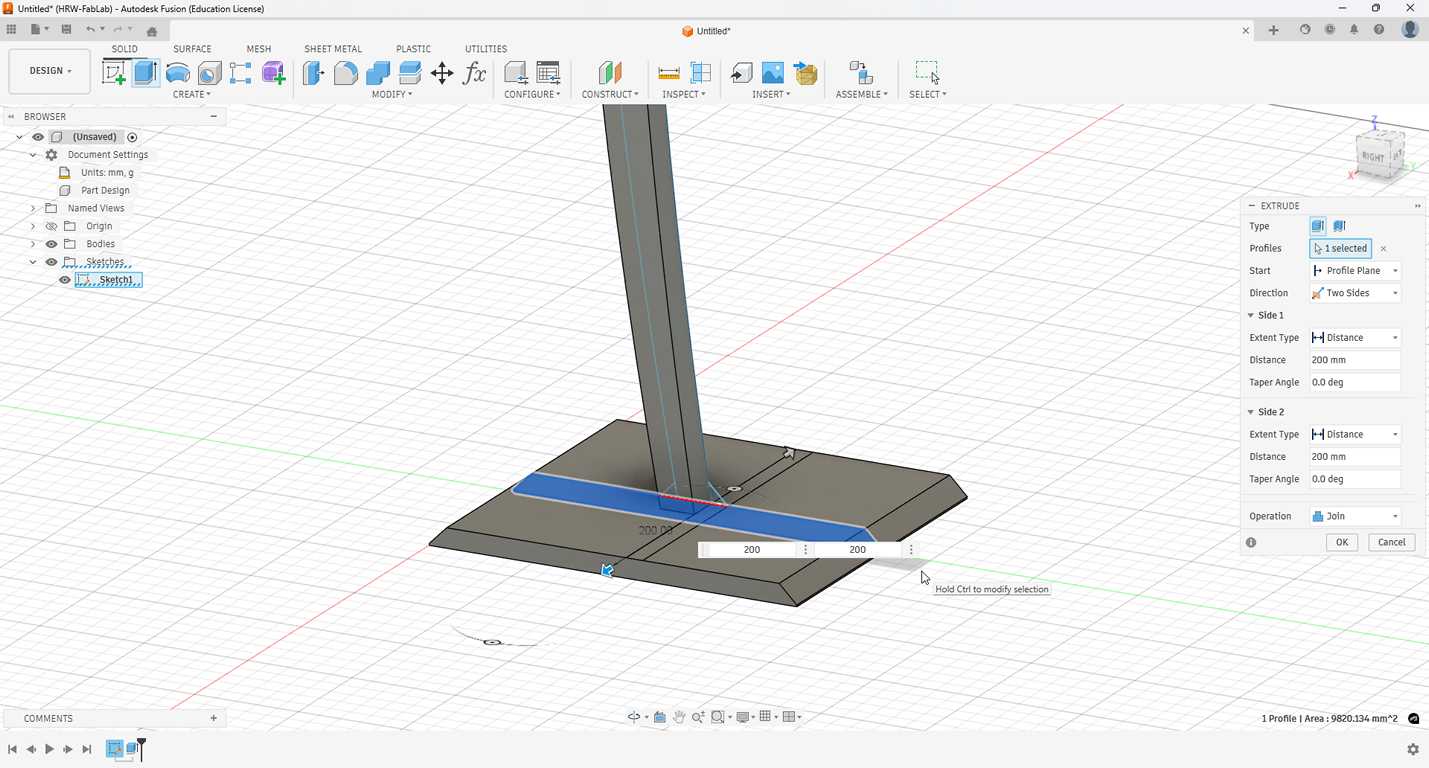Open the Direction Two Sides dropdown
The image size is (1429, 768).
pos(1355,293)
